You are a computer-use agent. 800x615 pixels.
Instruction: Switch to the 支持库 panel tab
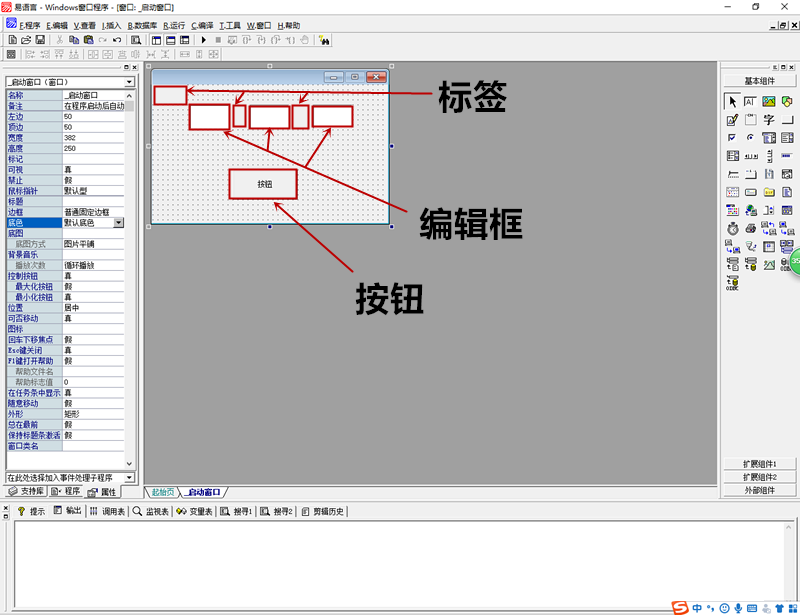click(x=27, y=491)
